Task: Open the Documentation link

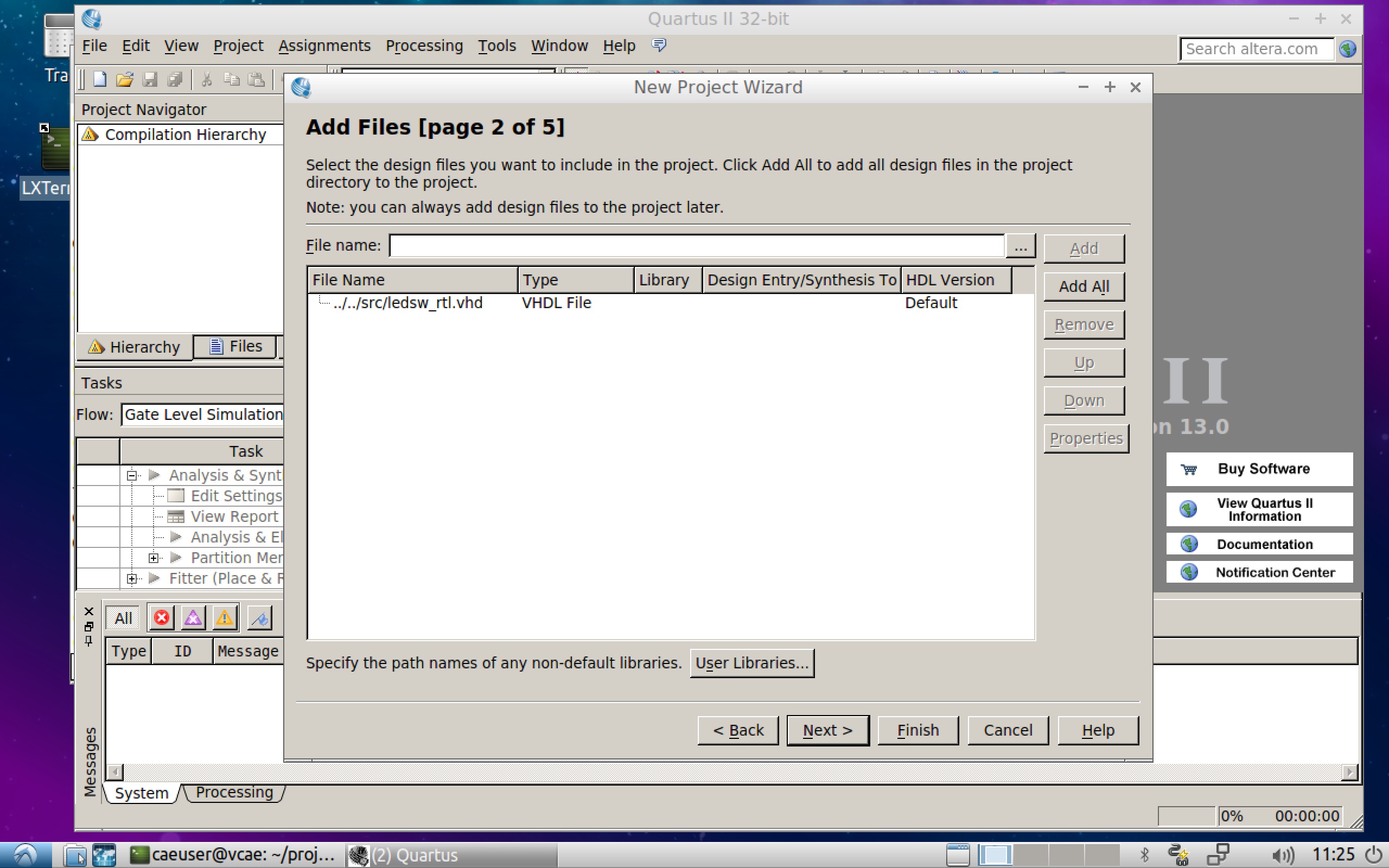Action: pos(1259,544)
